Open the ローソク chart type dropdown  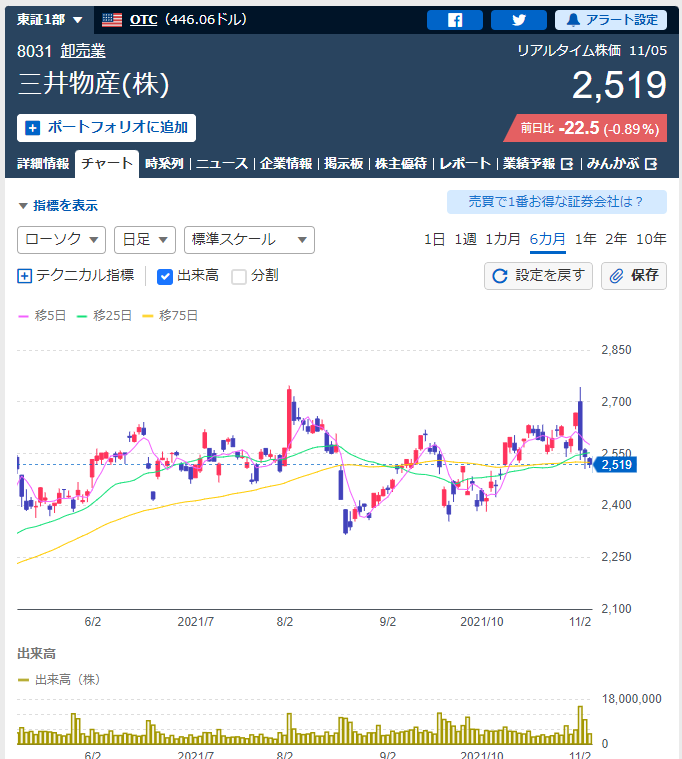click(x=61, y=240)
